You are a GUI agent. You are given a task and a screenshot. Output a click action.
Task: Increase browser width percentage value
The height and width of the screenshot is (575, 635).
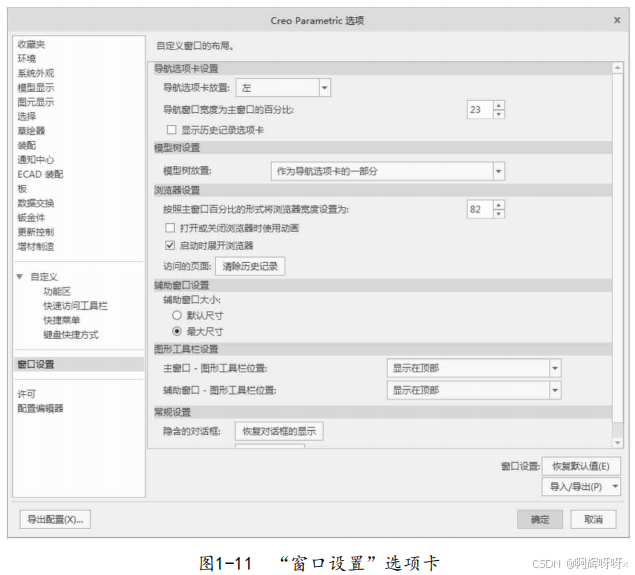[499, 205]
